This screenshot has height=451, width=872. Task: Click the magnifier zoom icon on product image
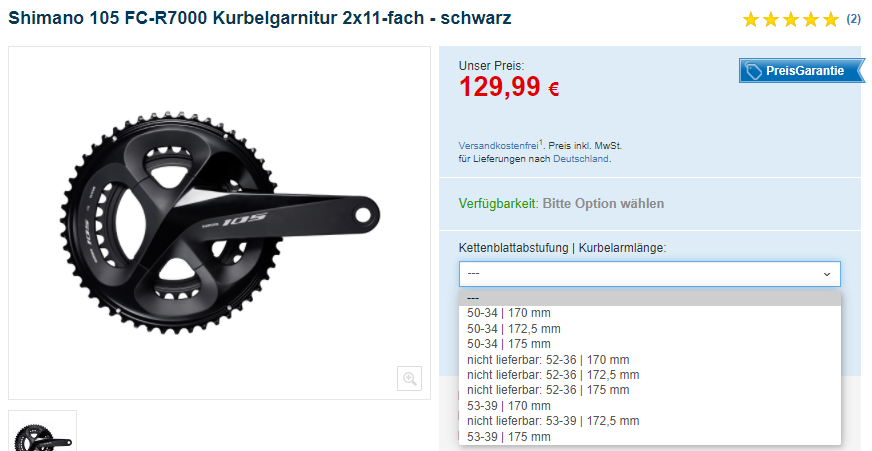(409, 379)
